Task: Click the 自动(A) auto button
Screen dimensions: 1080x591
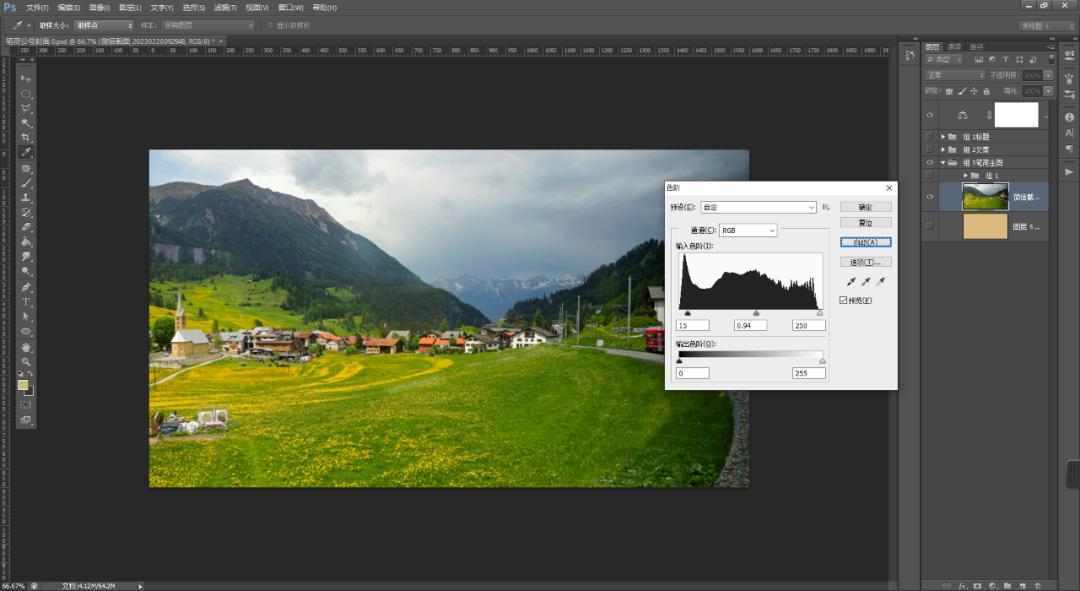Action: tap(865, 242)
